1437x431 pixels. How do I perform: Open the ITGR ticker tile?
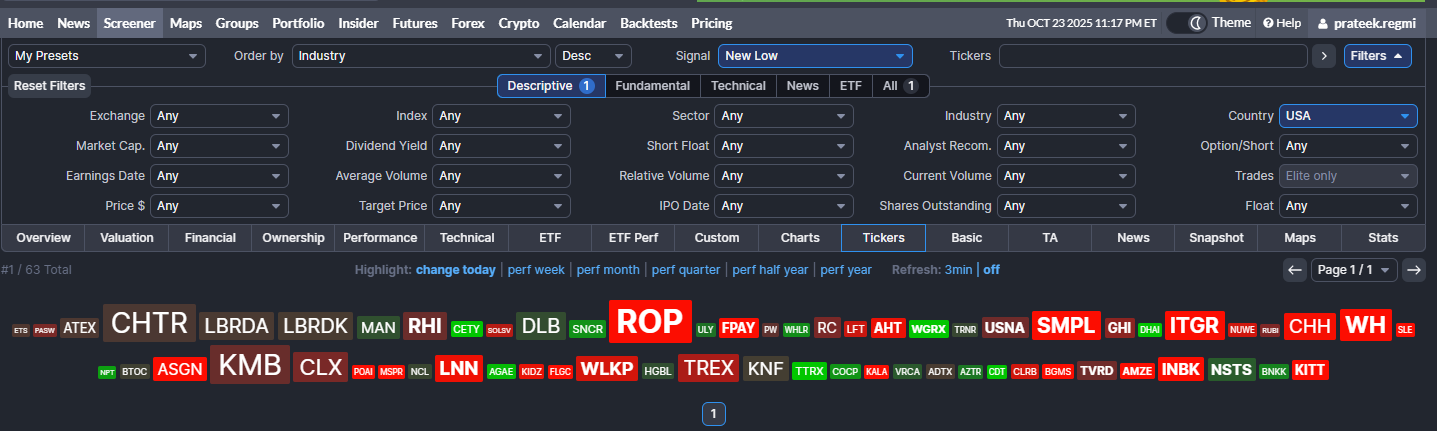tap(1194, 326)
